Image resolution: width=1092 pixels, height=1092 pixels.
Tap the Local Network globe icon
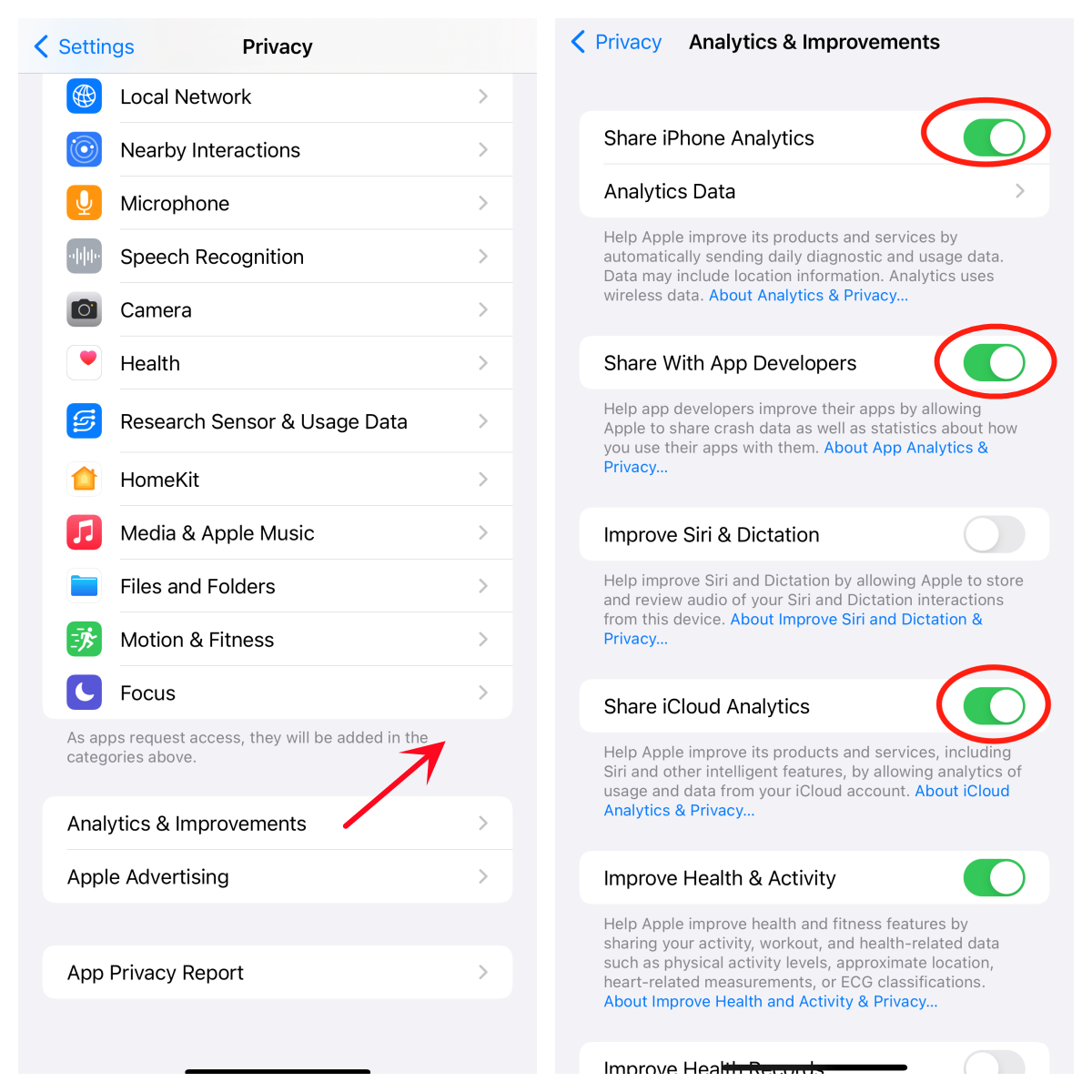pyautogui.click(x=84, y=96)
